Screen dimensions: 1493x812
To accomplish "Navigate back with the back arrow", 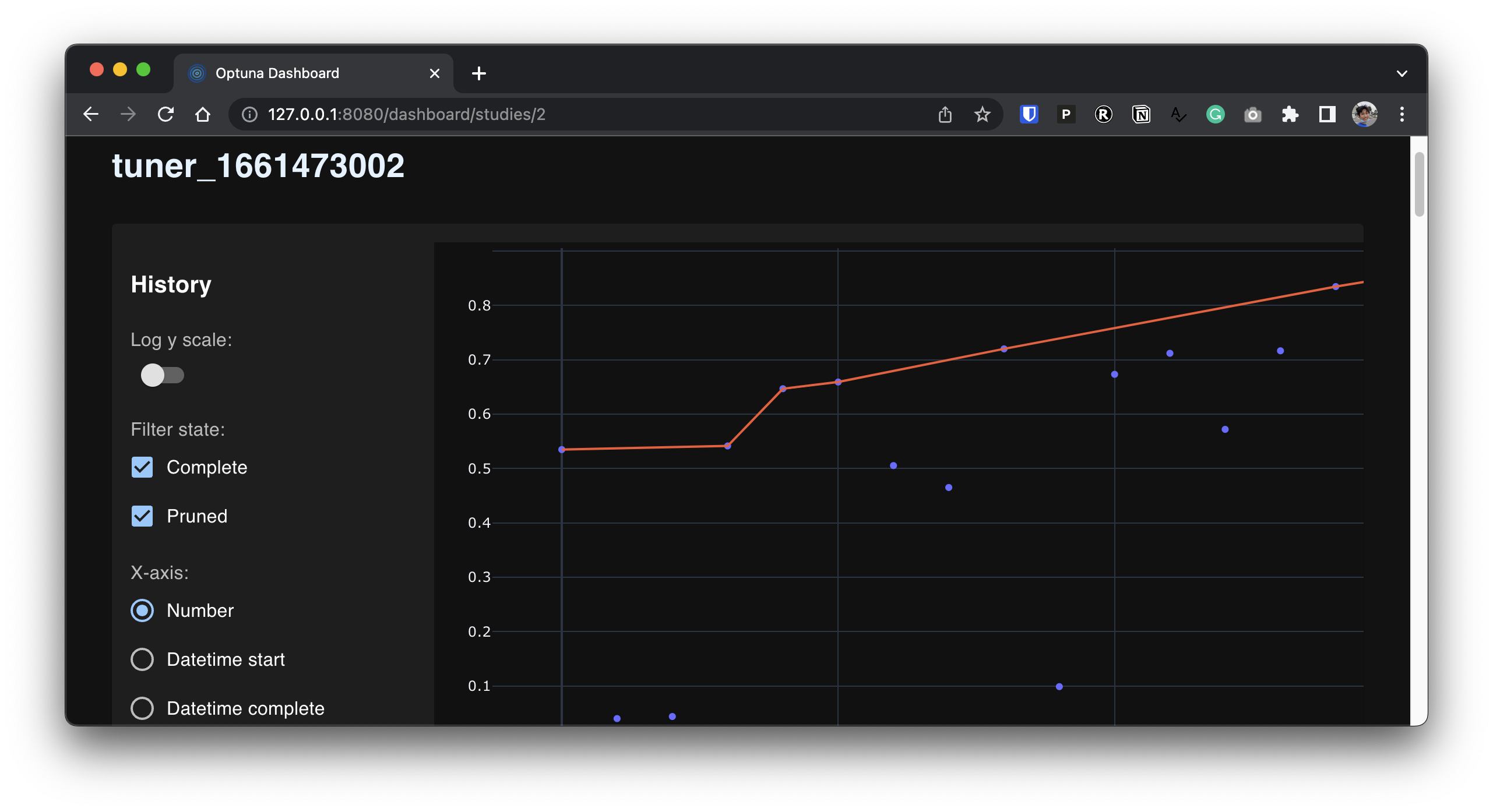I will click(91, 114).
